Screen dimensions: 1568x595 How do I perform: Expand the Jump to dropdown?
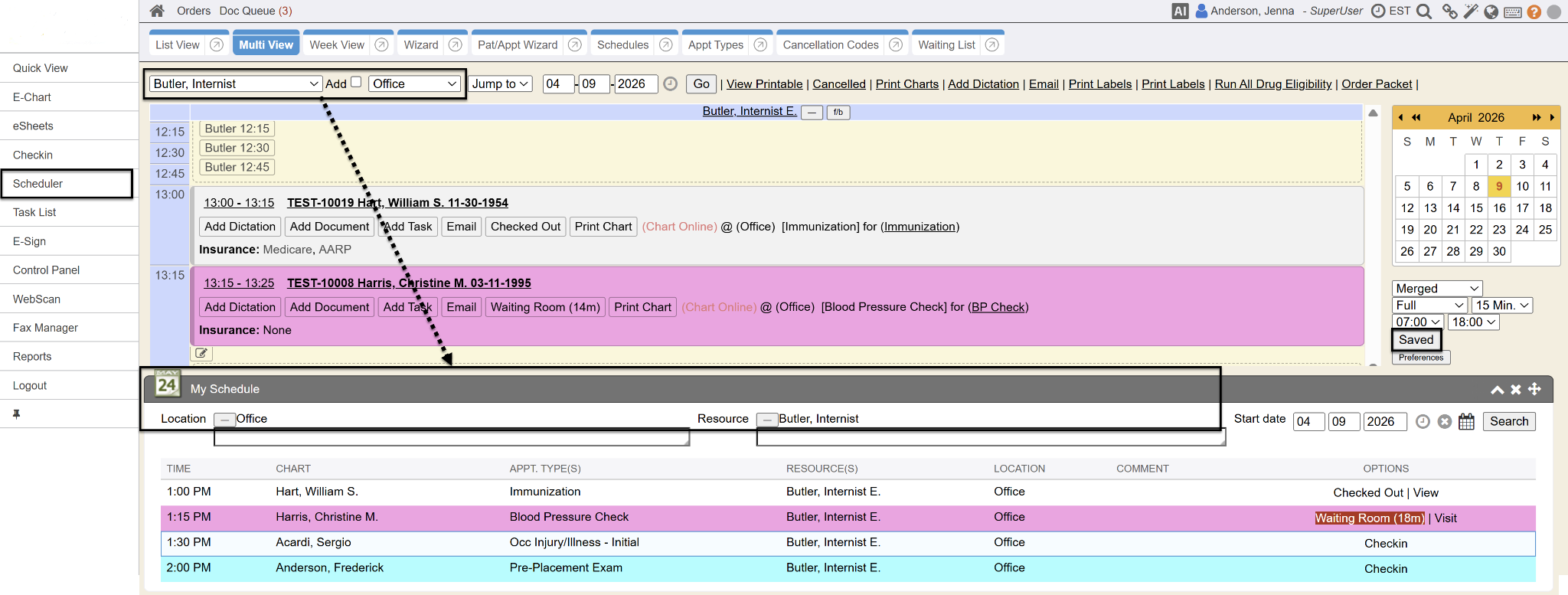click(501, 83)
